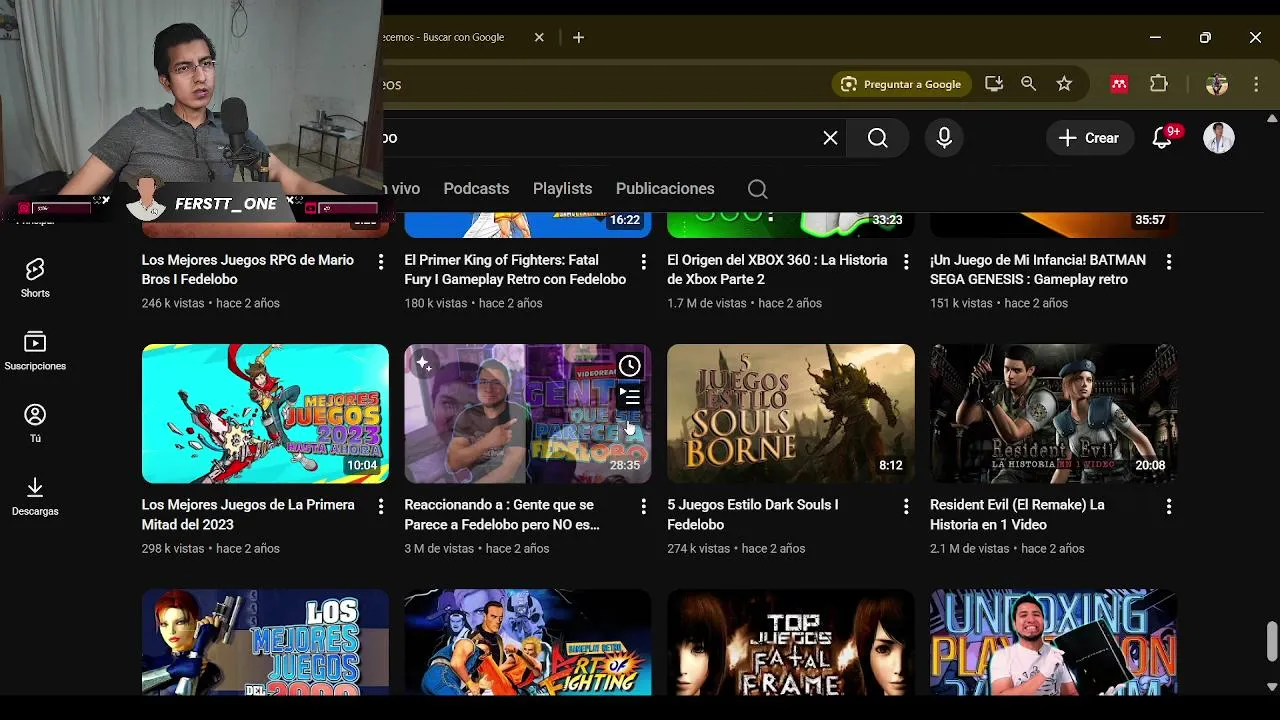Open options for 5 Juegos Estilo Dark Souls

(x=906, y=507)
